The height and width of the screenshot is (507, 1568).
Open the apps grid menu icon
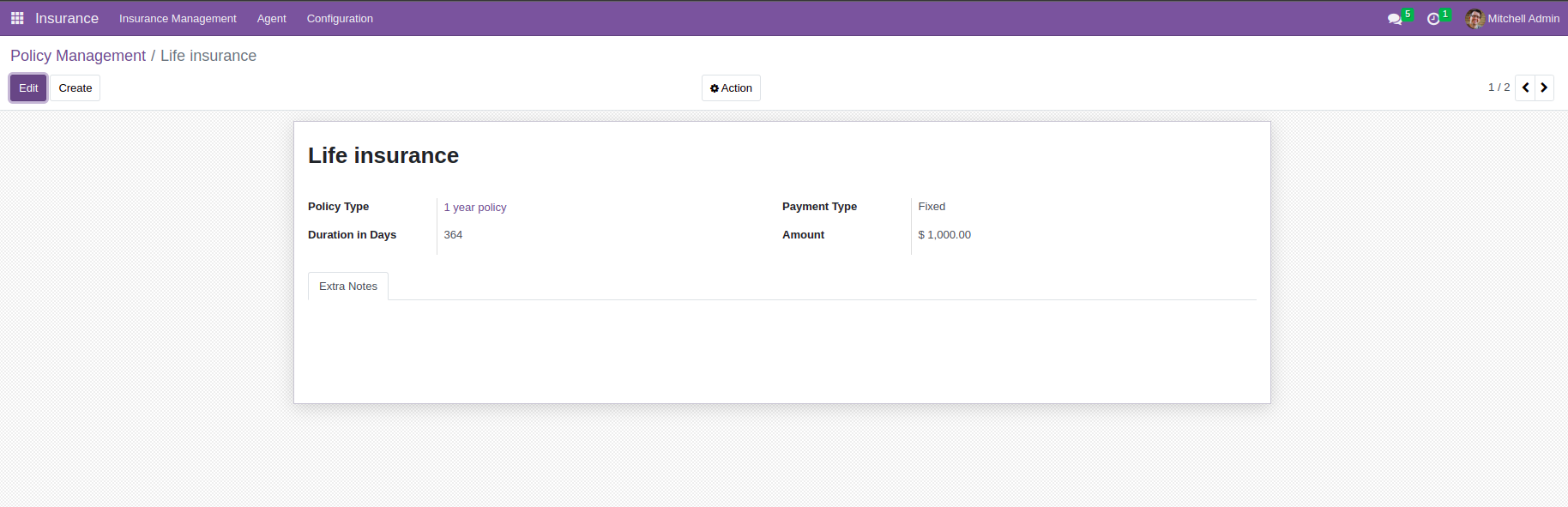pos(17,18)
